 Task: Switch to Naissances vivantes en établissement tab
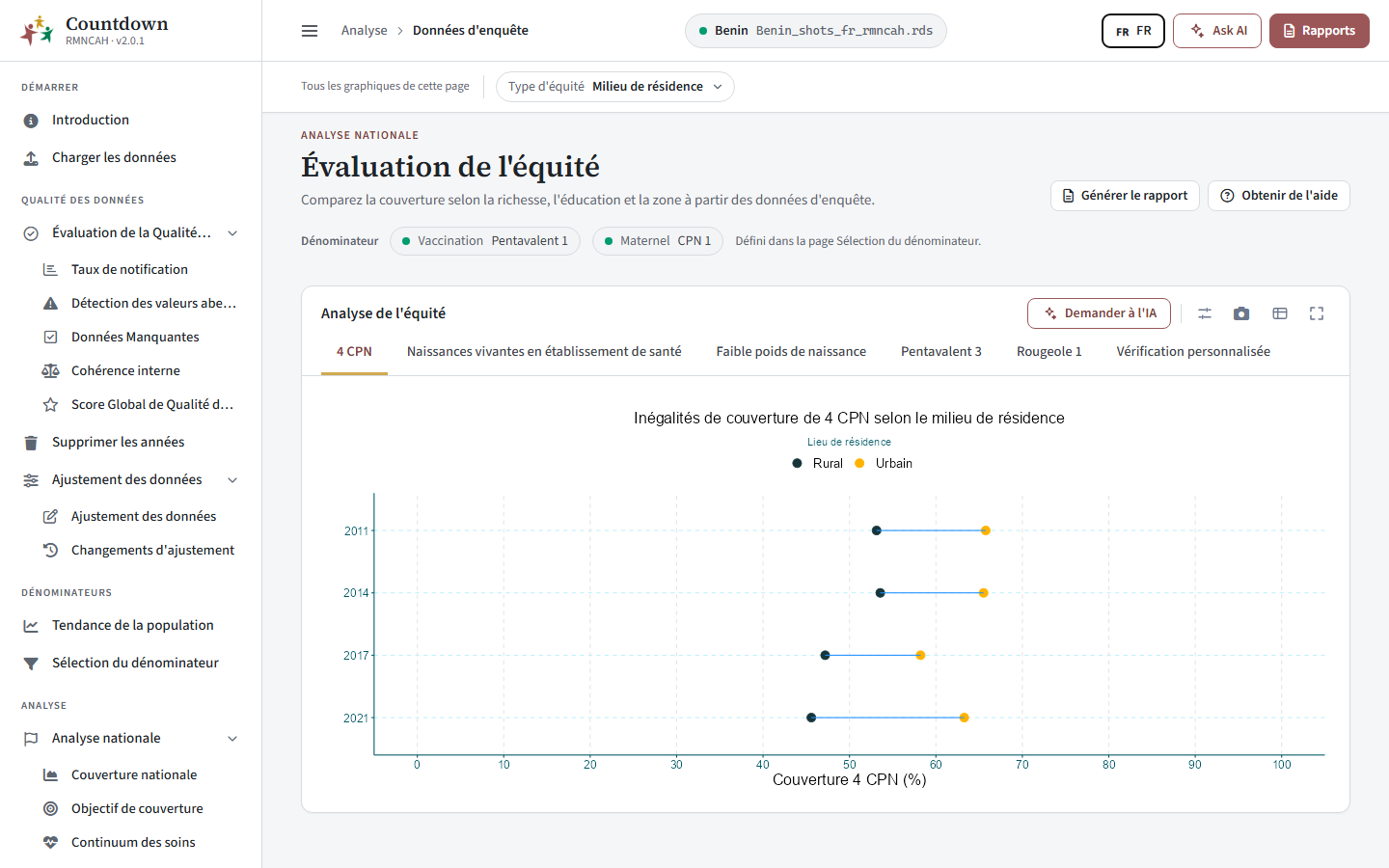pyautogui.click(x=544, y=352)
